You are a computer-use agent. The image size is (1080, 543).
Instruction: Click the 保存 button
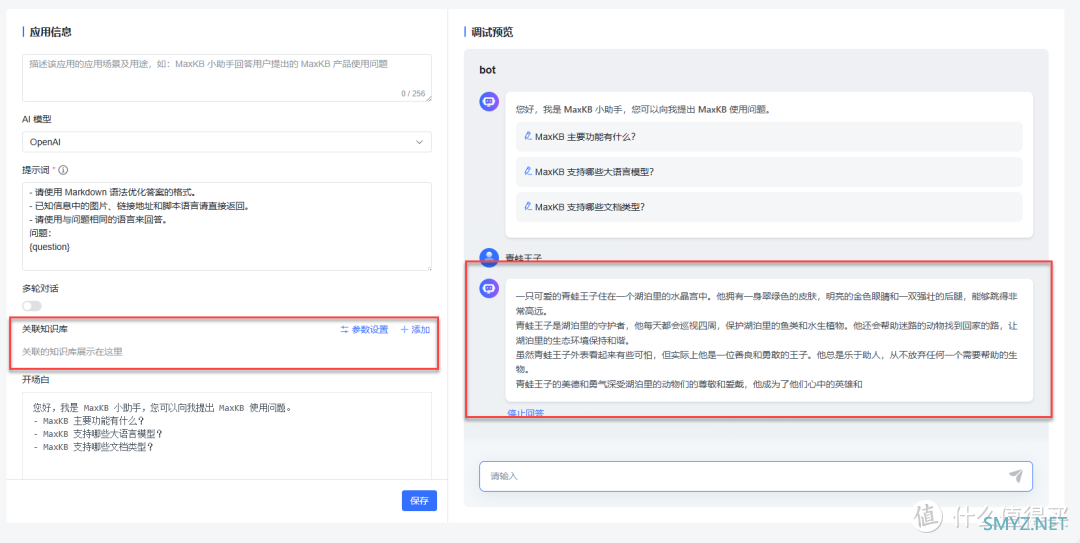point(419,501)
